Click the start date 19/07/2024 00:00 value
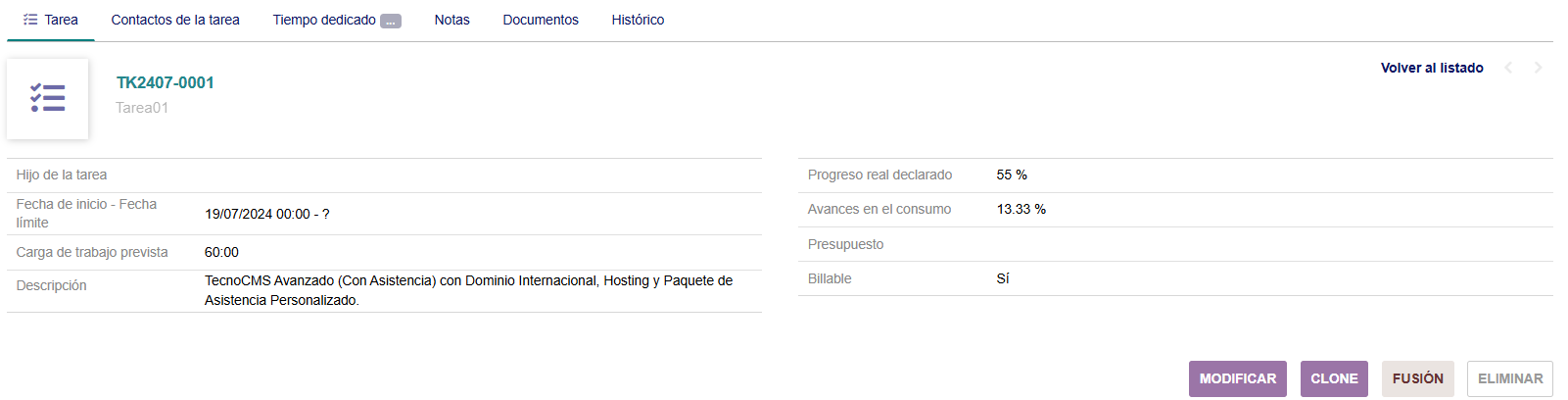The image size is (1568, 400). pos(258,214)
